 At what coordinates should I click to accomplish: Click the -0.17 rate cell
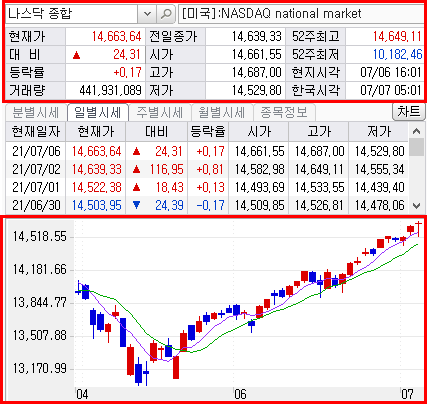[210, 205]
